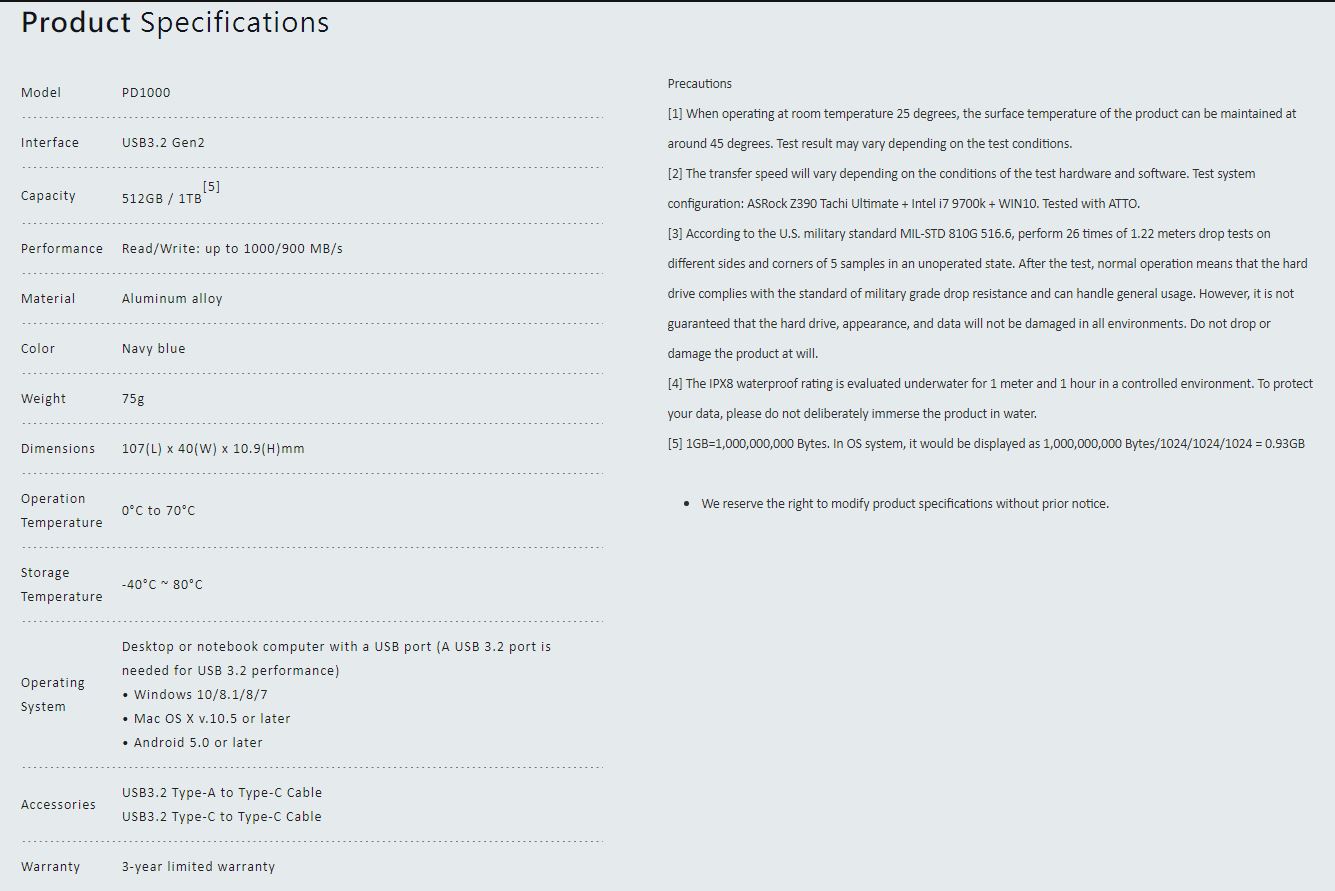Click the Read/Write up to 1000/900 MB/s text
Image resolution: width=1335 pixels, height=891 pixels.
point(232,249)
